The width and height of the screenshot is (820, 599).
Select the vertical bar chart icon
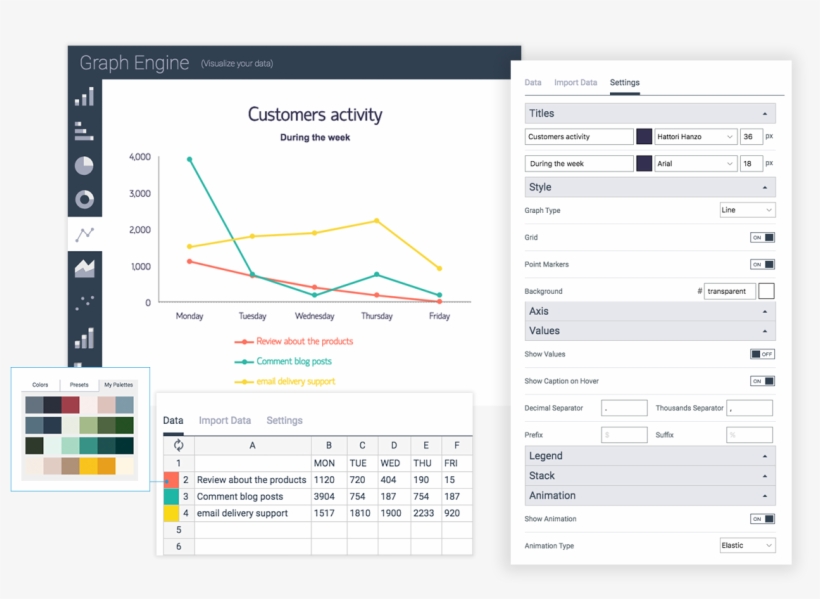click(x=85, y=97)
